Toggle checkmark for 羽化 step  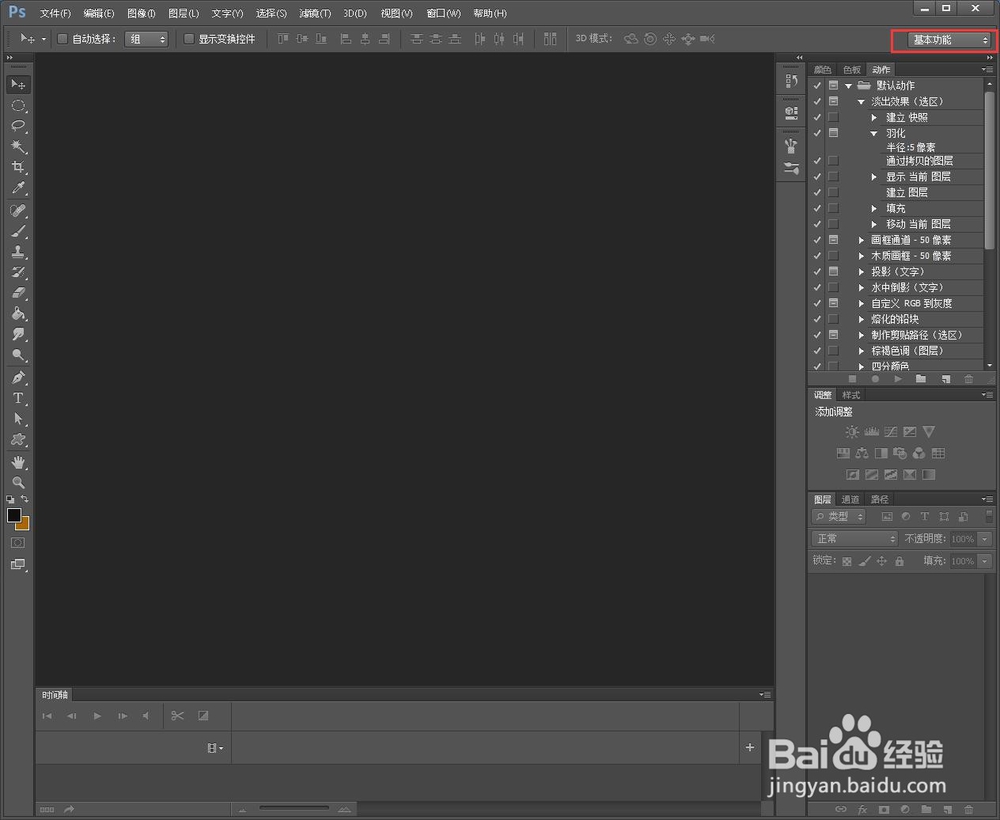pyautogui.click(x=817, y=133)
